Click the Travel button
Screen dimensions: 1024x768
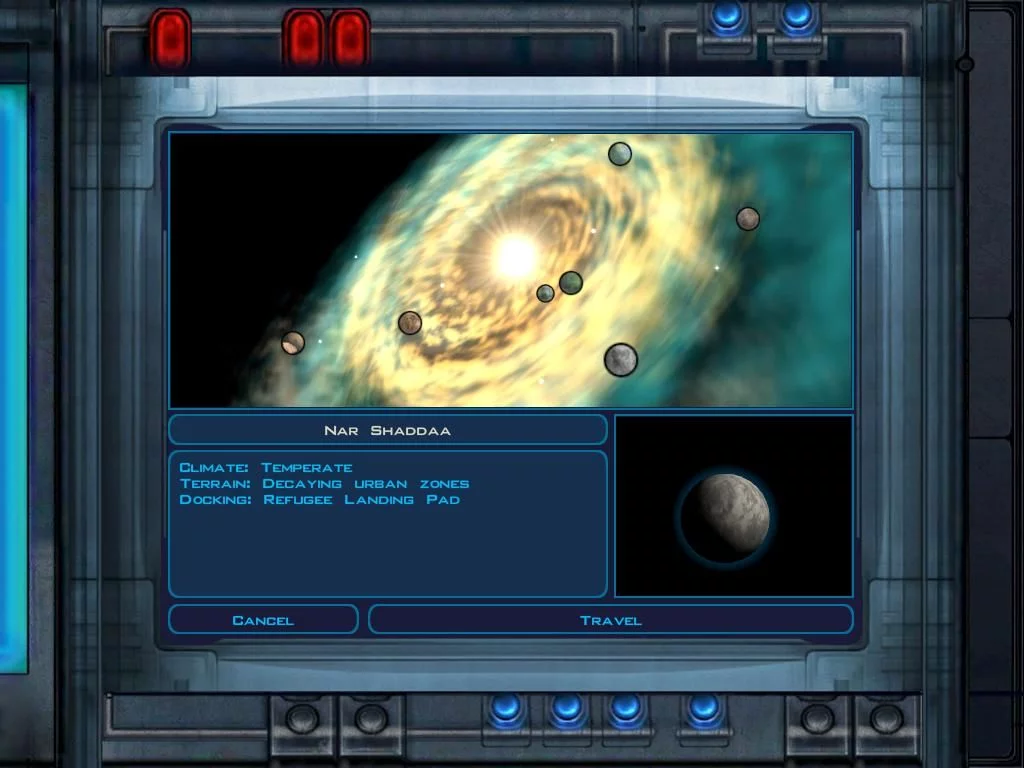tap(611, 620)
